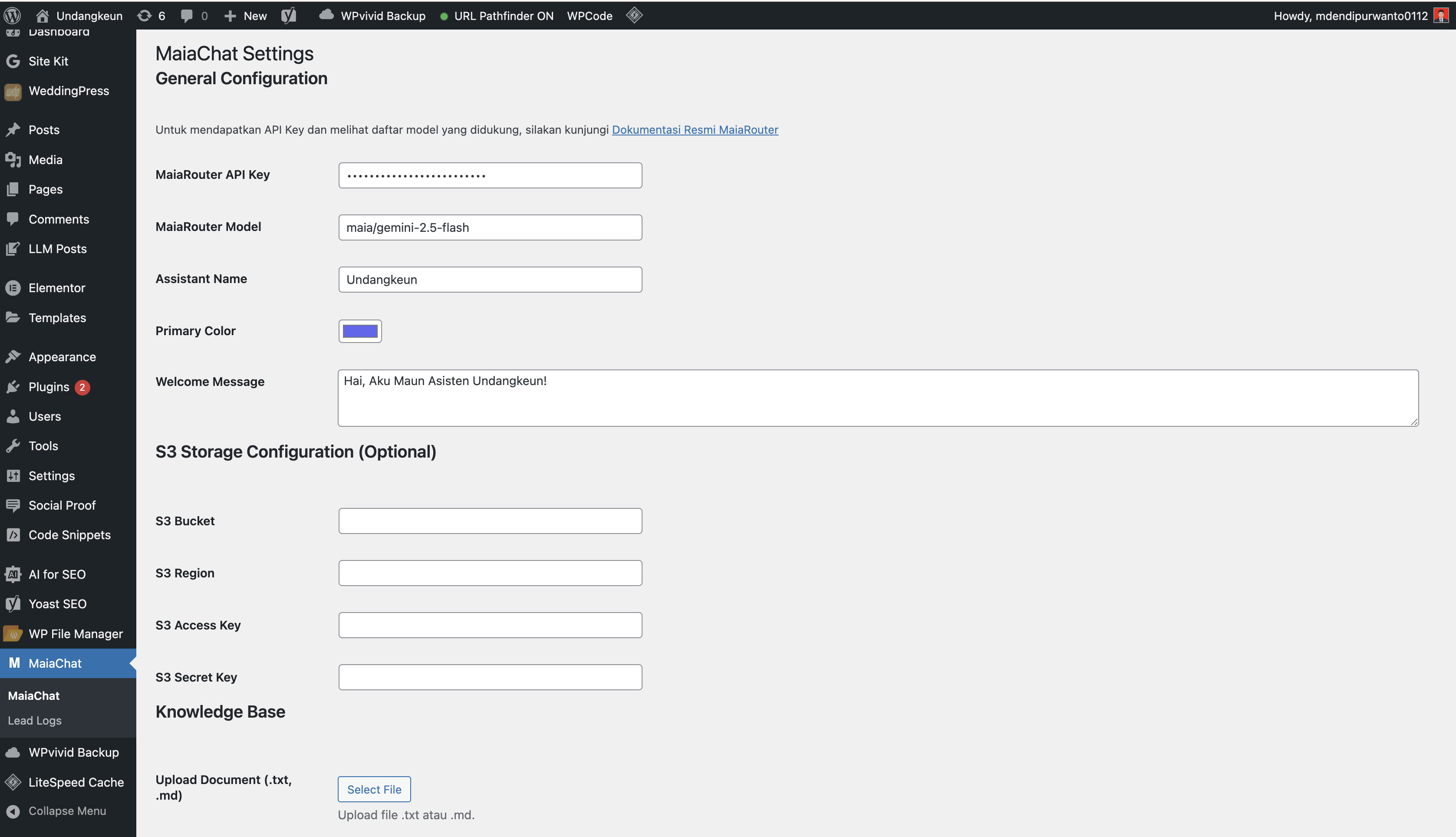Click the Templates folder icon
The width and height of the screenshot is (1456, 837).
[13, 317]
